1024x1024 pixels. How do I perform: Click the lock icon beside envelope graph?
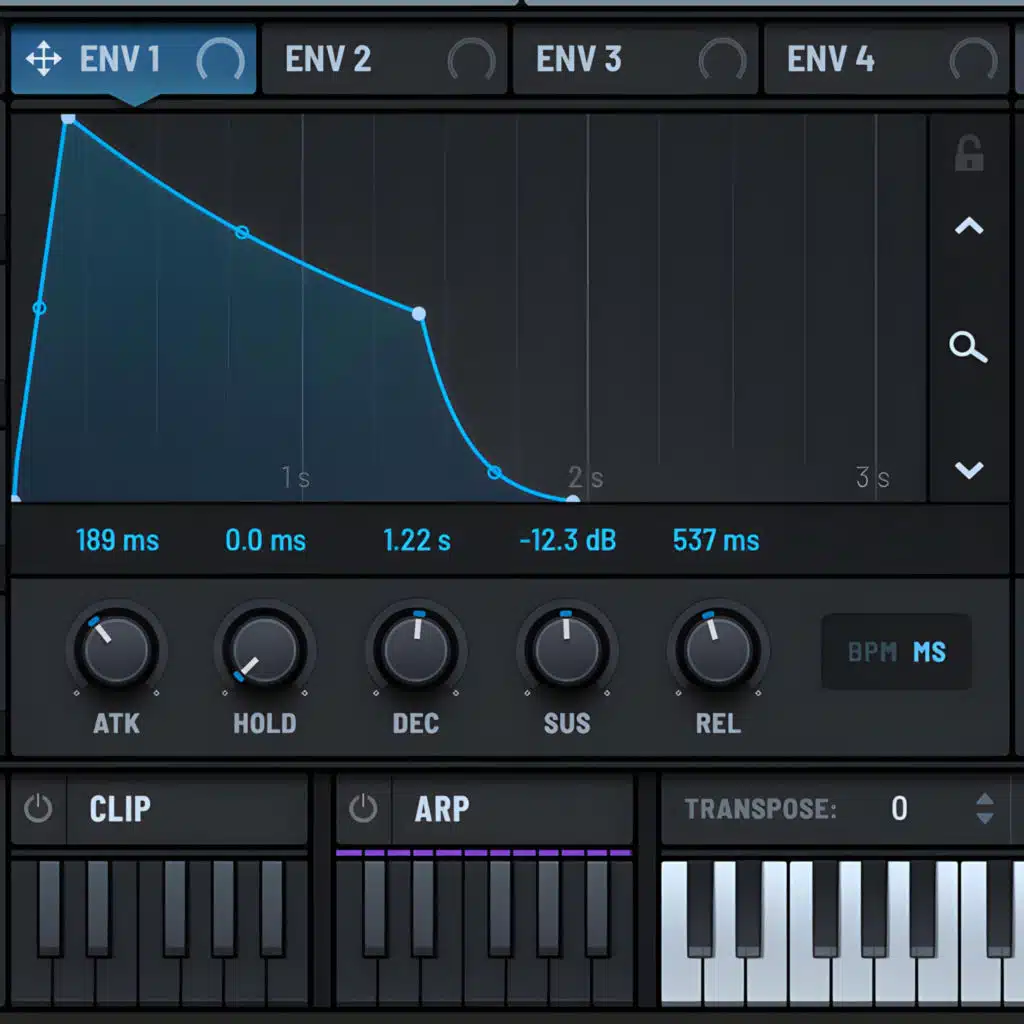point(968,155)
